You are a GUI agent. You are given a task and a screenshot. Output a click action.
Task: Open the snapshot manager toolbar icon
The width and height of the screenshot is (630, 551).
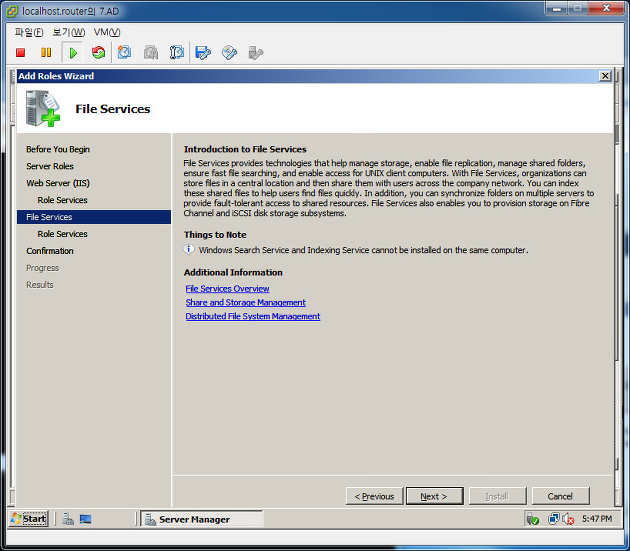tap(176, 52)
